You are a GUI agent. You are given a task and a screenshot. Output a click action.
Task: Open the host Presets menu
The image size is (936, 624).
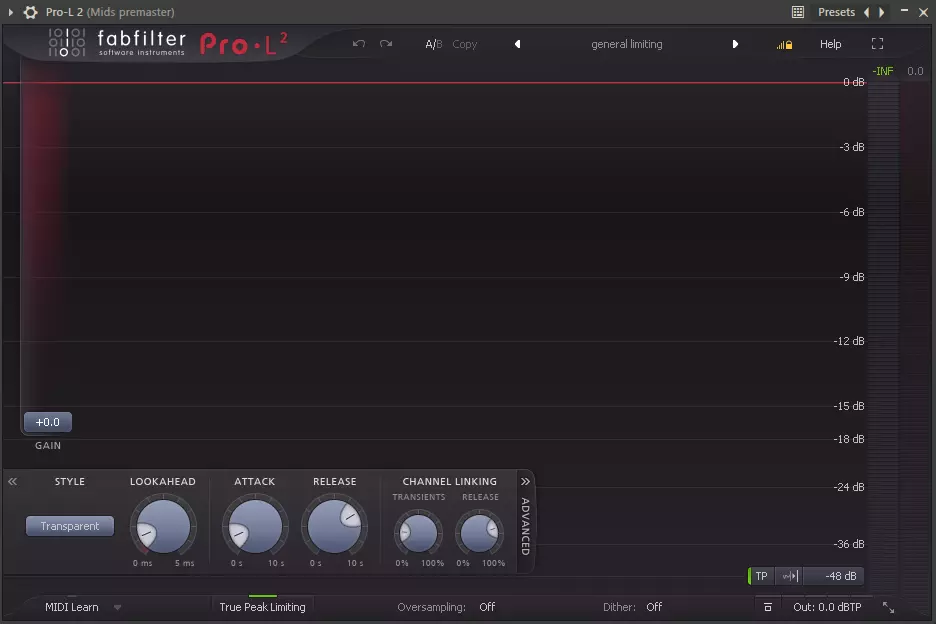pos(836,12)
